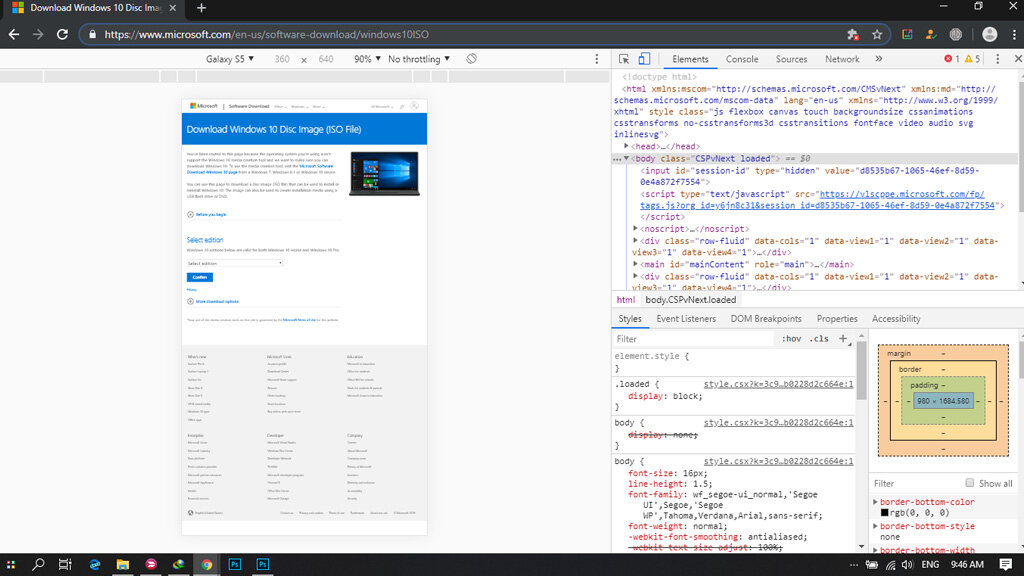Open File Explorer from the taskbar
Screen dimensions: 1024x576
(x=123, y=564)
